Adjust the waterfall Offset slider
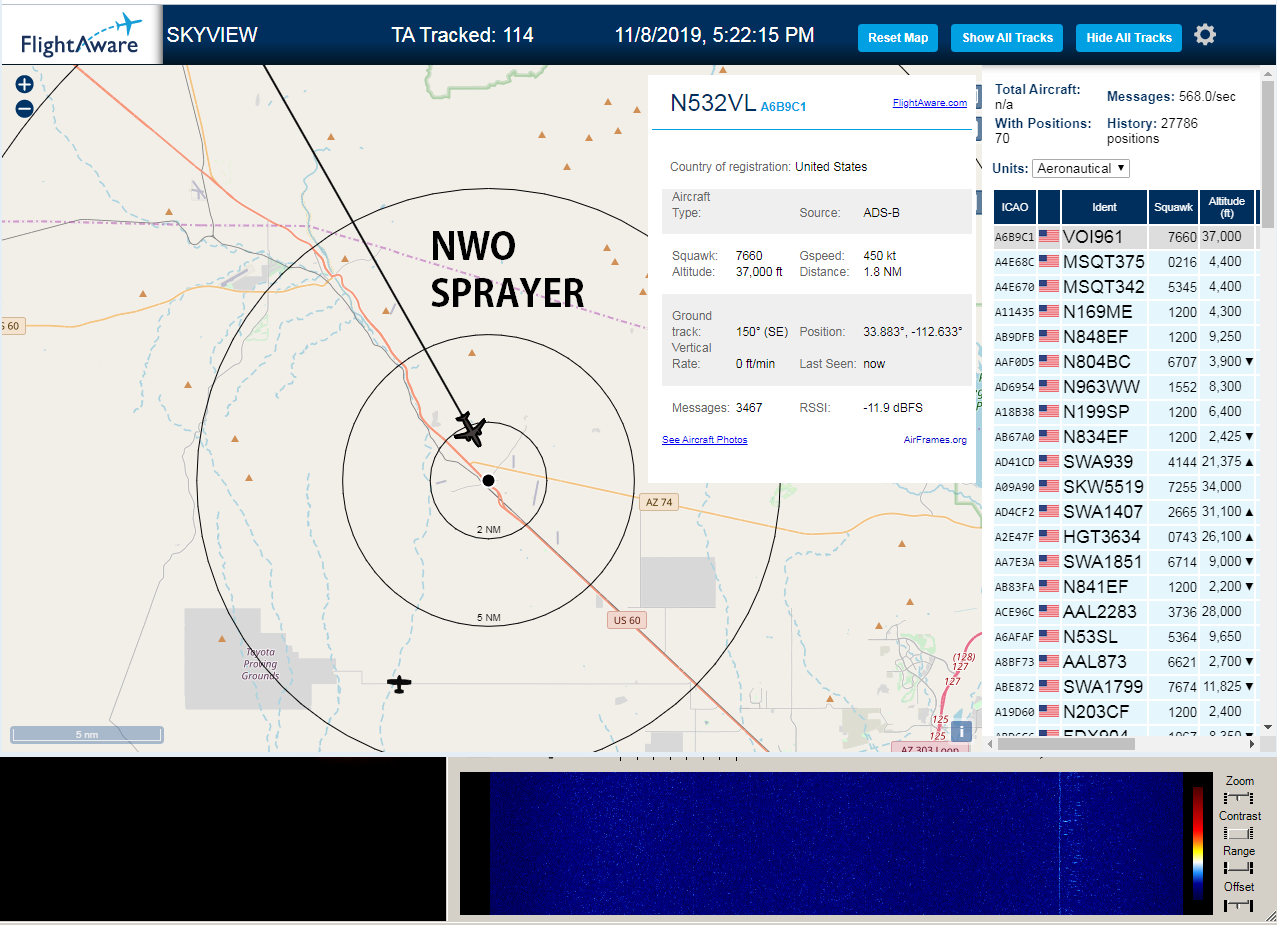 (x=1239, y=904)
